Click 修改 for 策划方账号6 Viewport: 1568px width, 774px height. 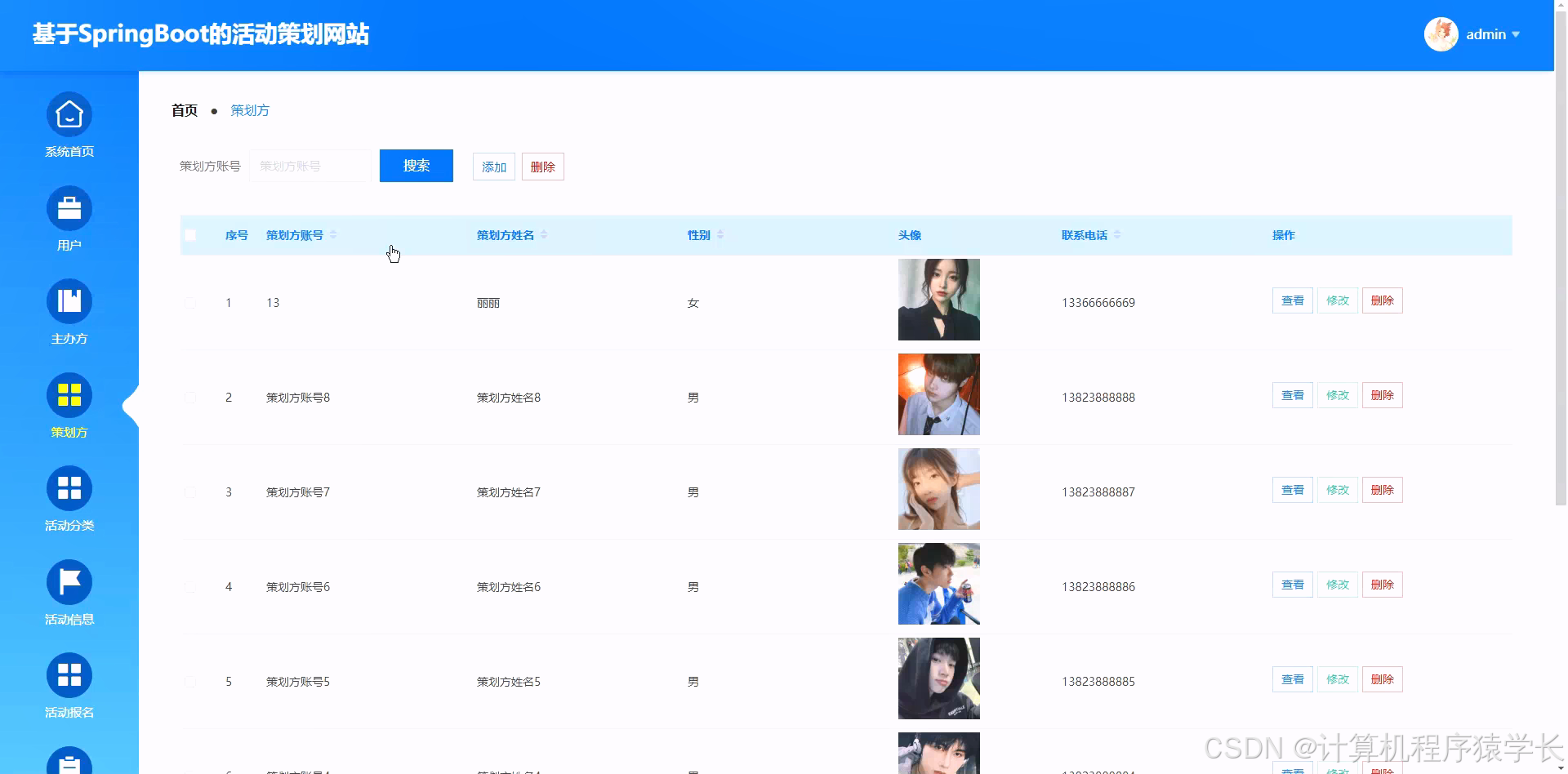pyautogui.click(x=1338, y=585)
